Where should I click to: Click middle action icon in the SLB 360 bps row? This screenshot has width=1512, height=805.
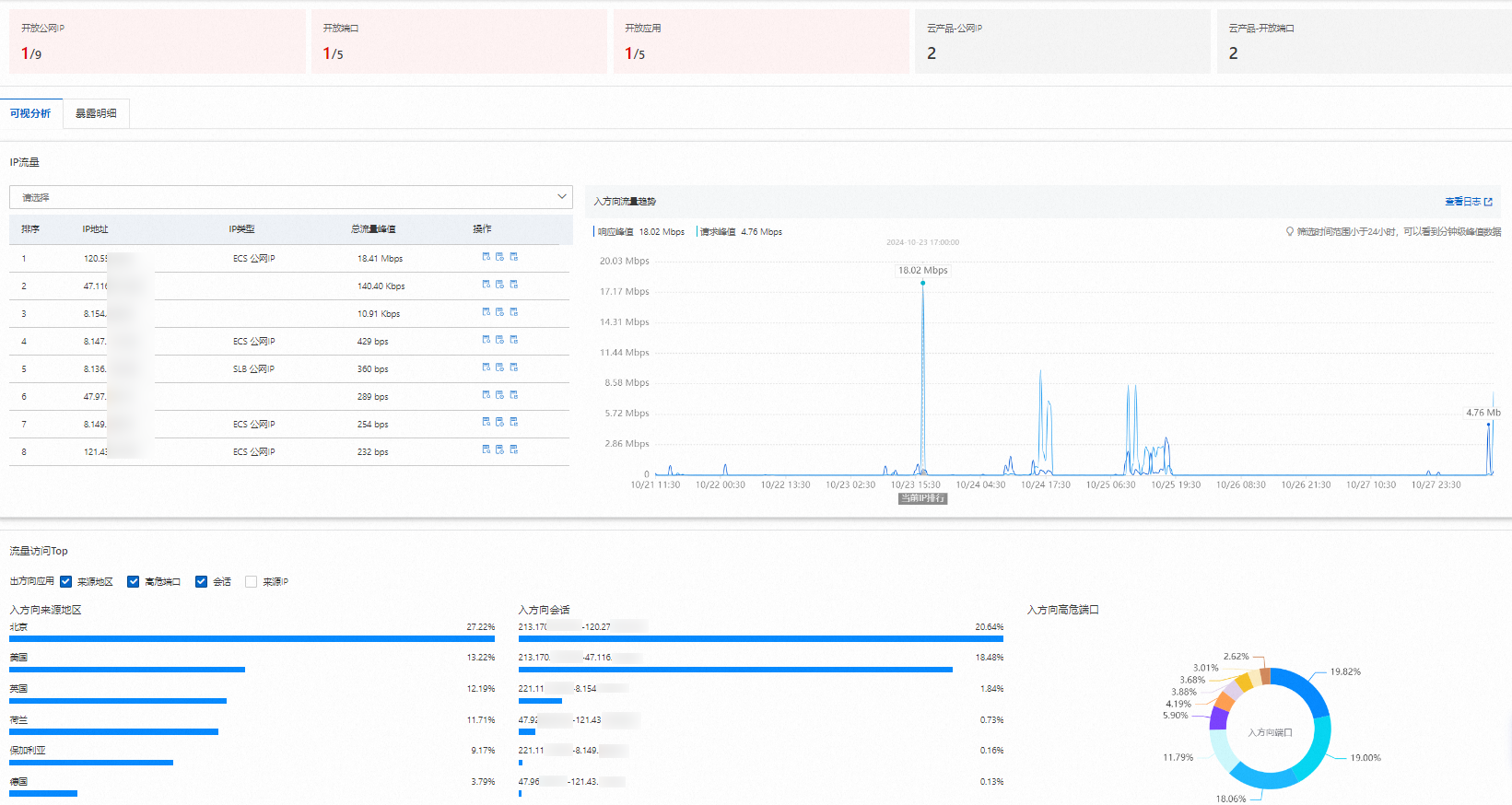[x=500, y=367]
